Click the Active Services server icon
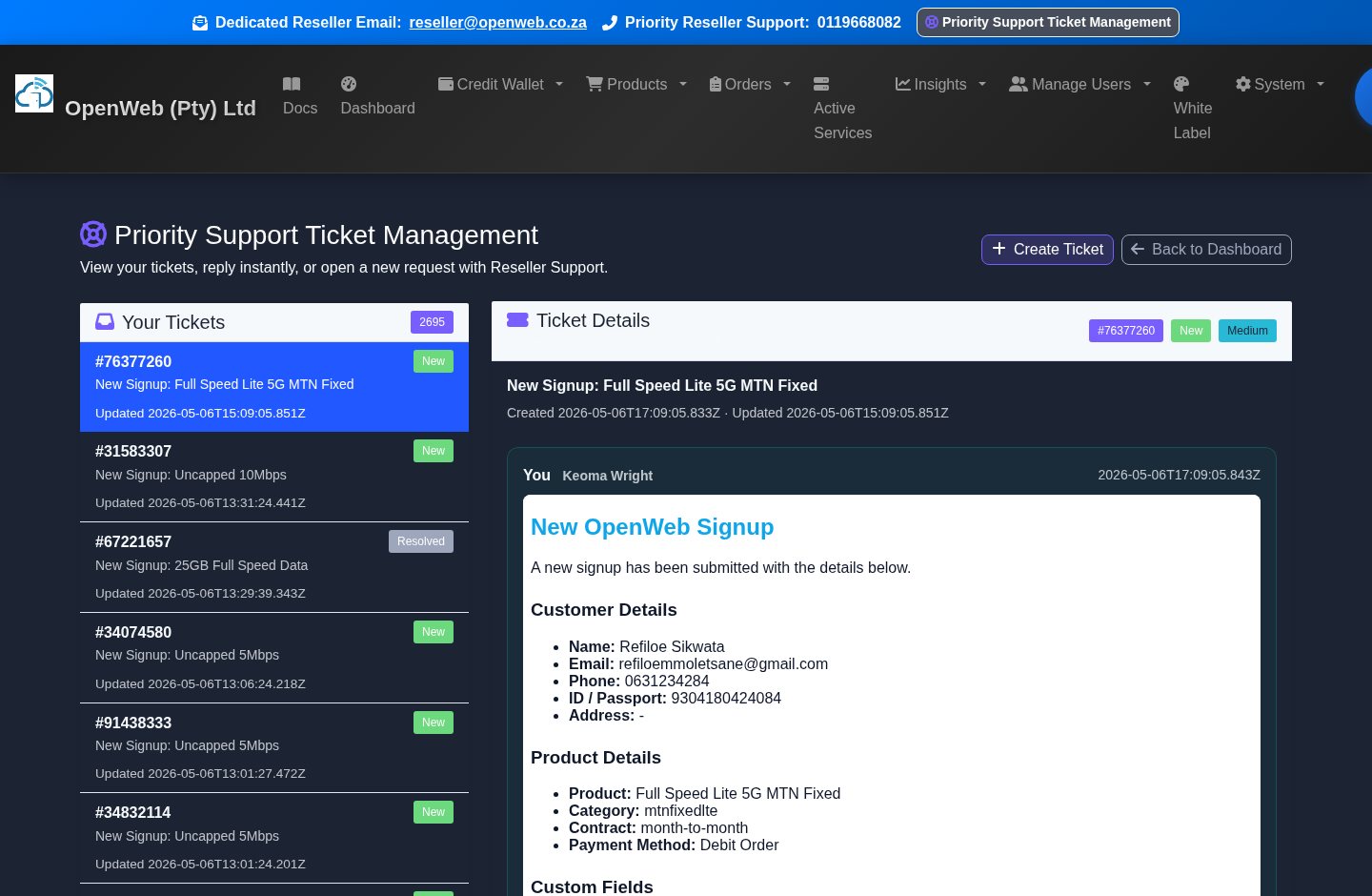Screen dimensions: 1372x896 pos(821,84)
